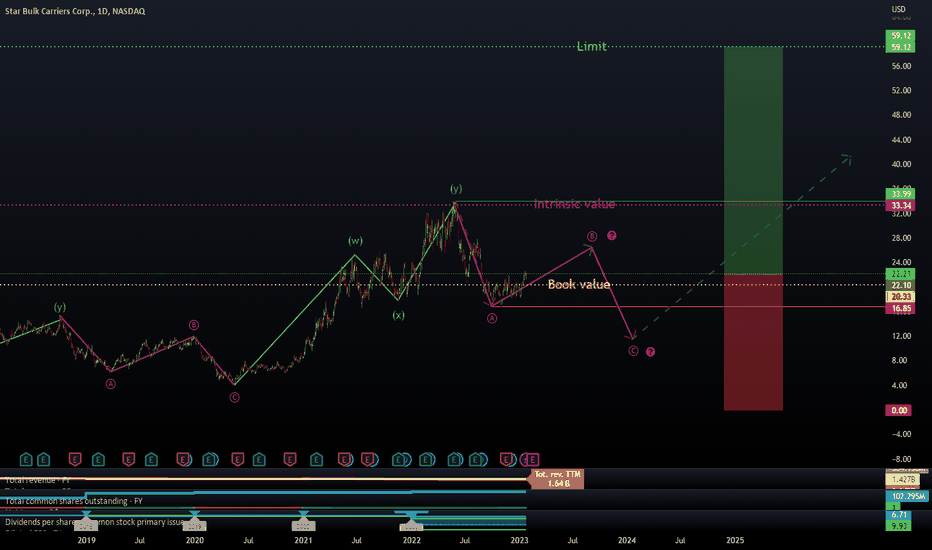Click the 16.85 red price tag
Viewport: 932px width, 550px height.
click(x=900, y=308)
